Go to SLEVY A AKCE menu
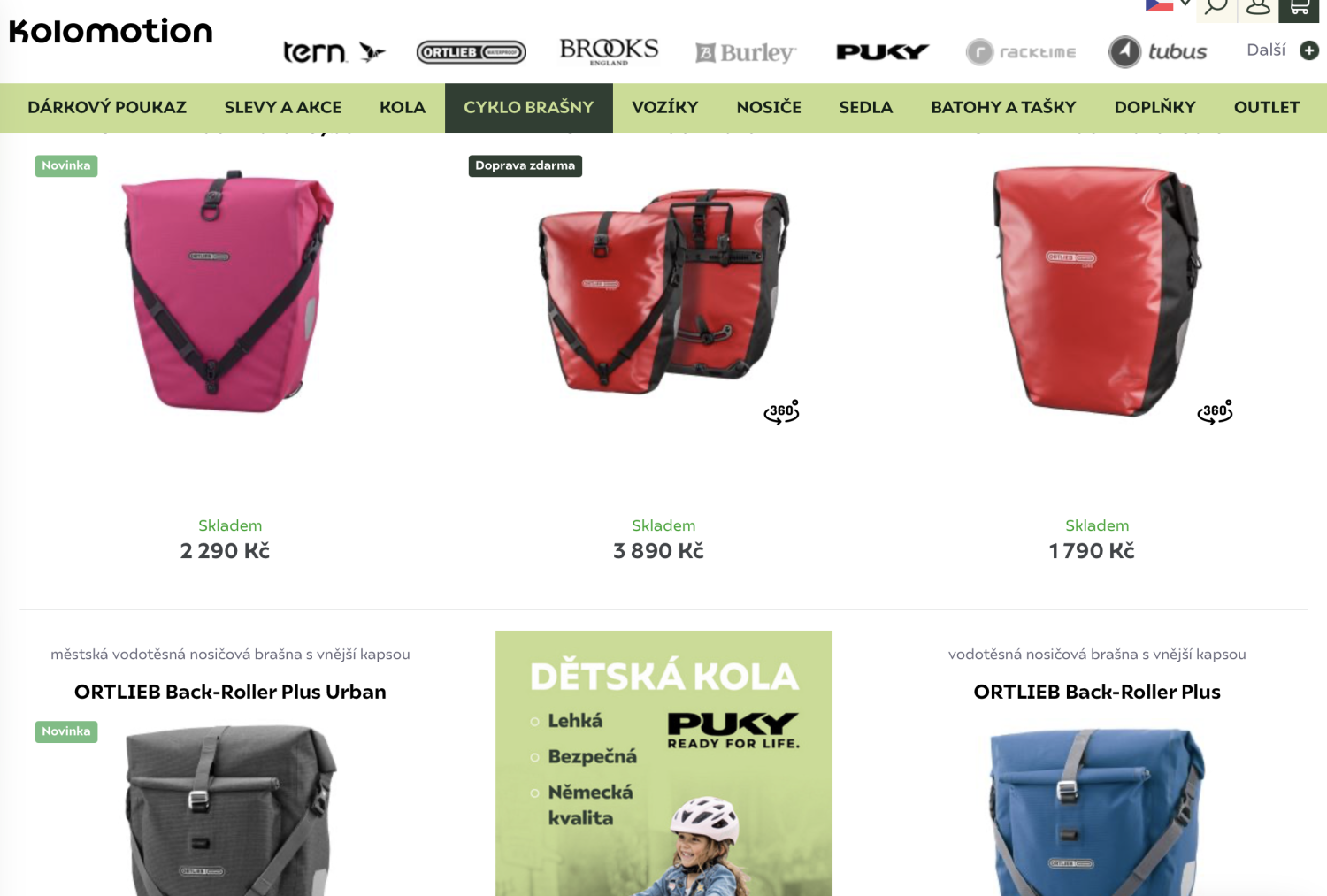This screenshot has width=1327, height=896. (283, 108)
